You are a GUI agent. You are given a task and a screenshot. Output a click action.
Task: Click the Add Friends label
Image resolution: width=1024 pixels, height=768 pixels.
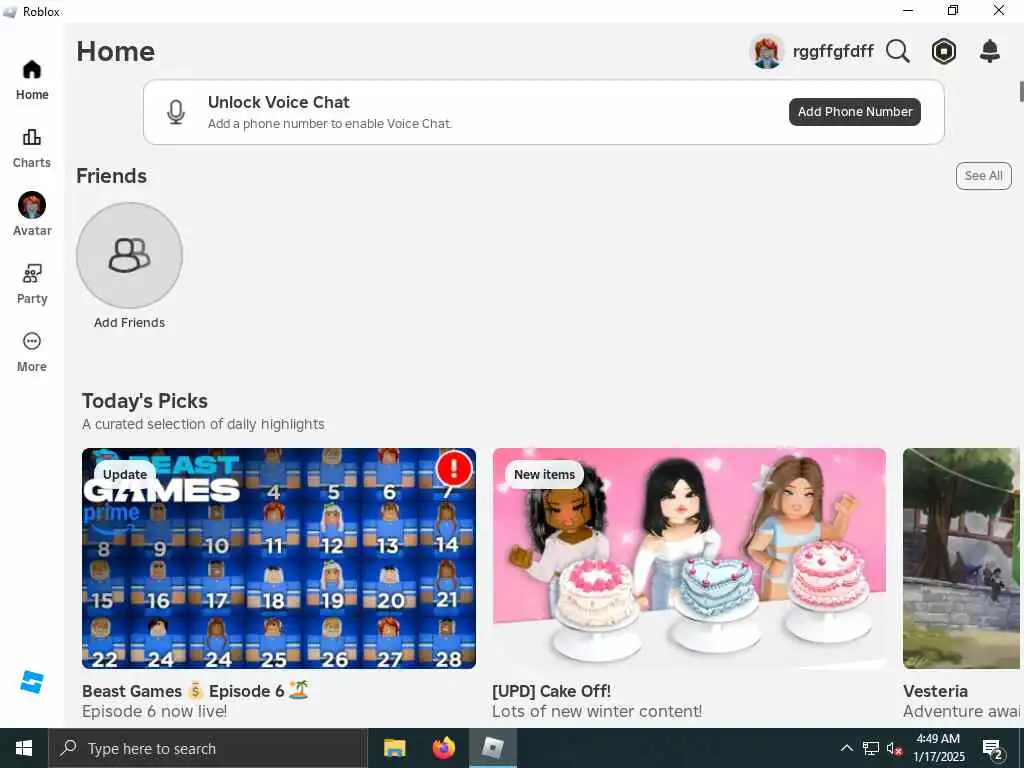click(x=129, y=323)
